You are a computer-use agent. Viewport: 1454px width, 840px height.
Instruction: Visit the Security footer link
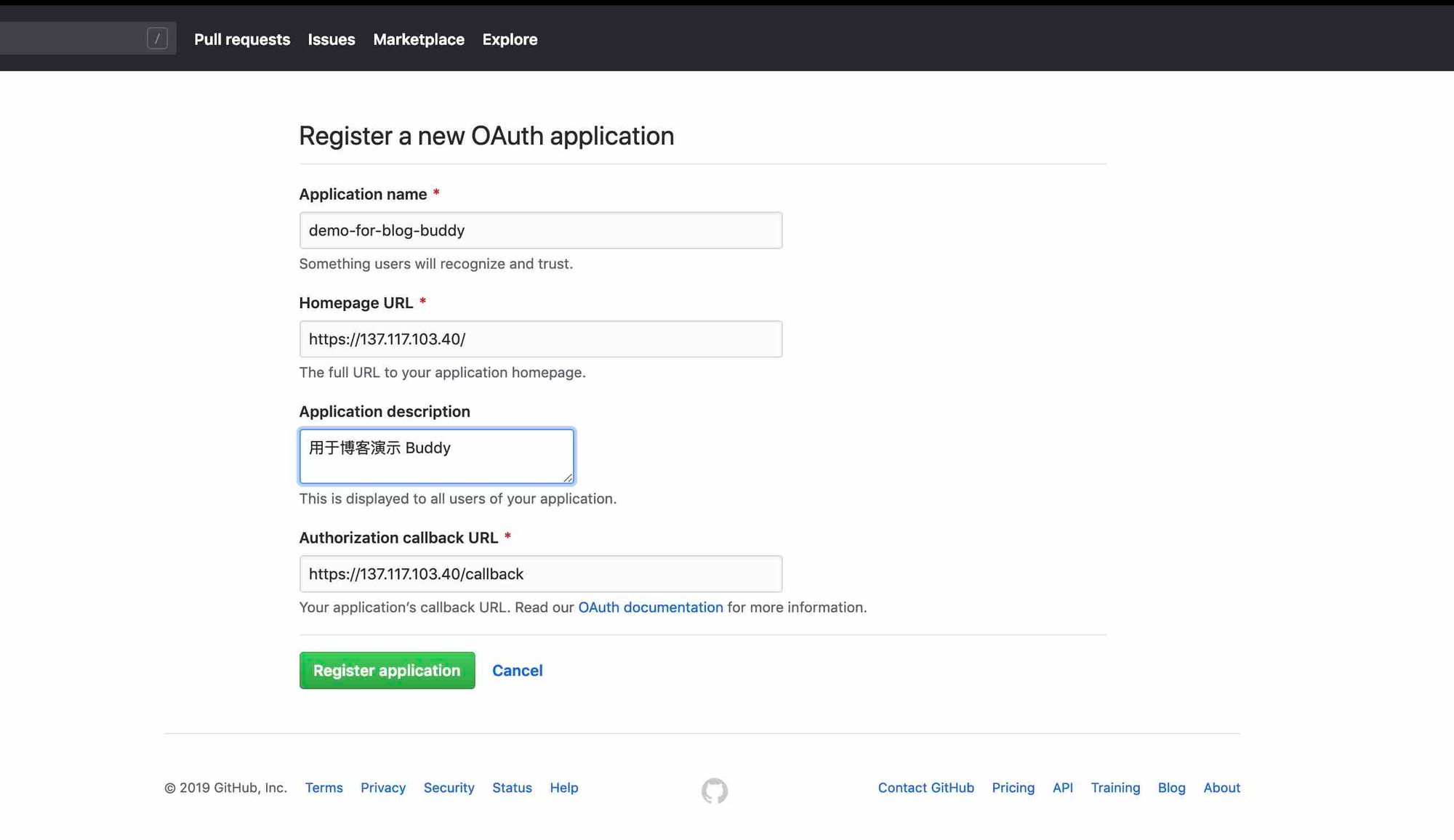click(x=449, y=788)
